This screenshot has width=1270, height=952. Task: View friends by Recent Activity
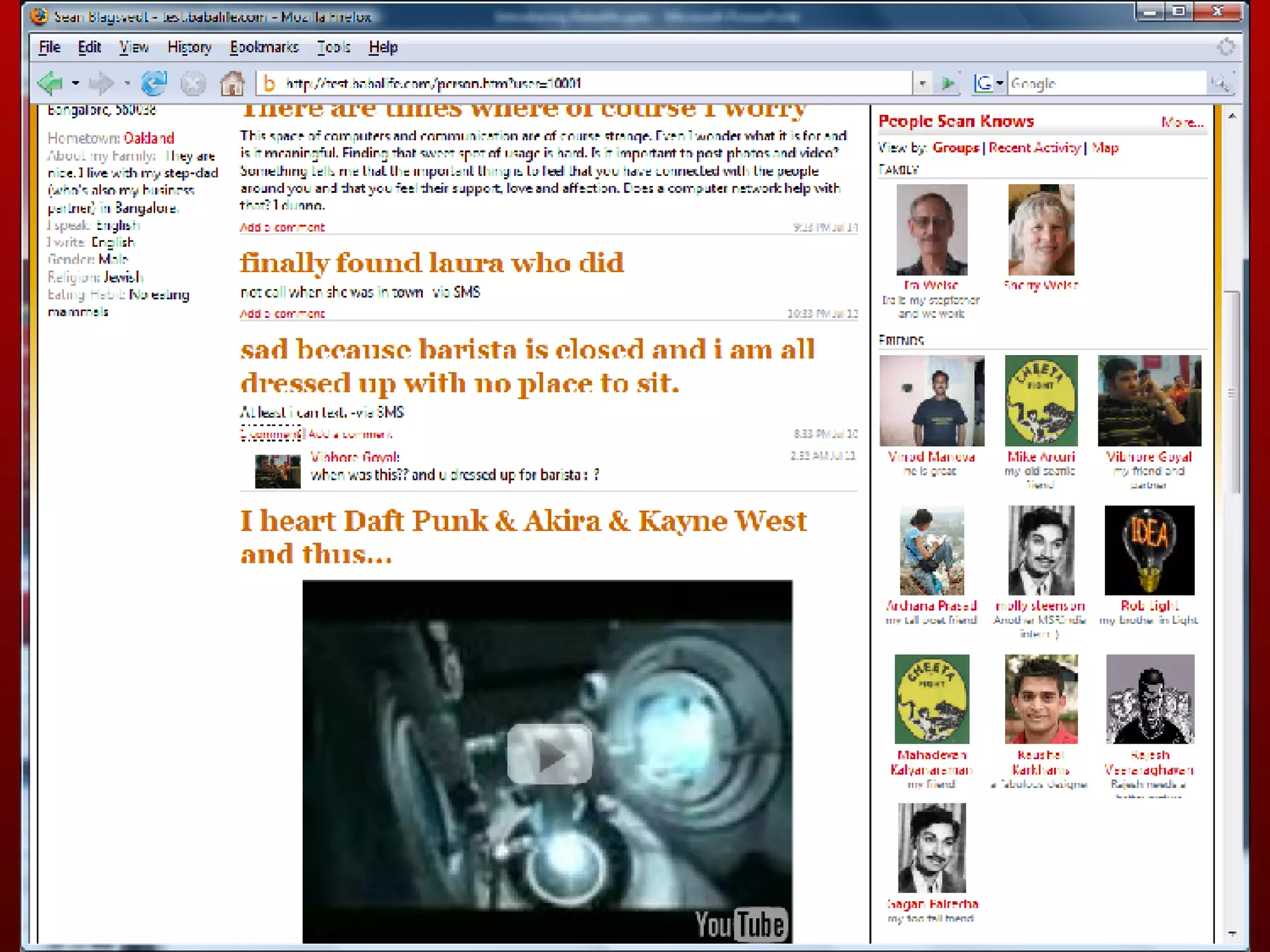click(1034, 148)
